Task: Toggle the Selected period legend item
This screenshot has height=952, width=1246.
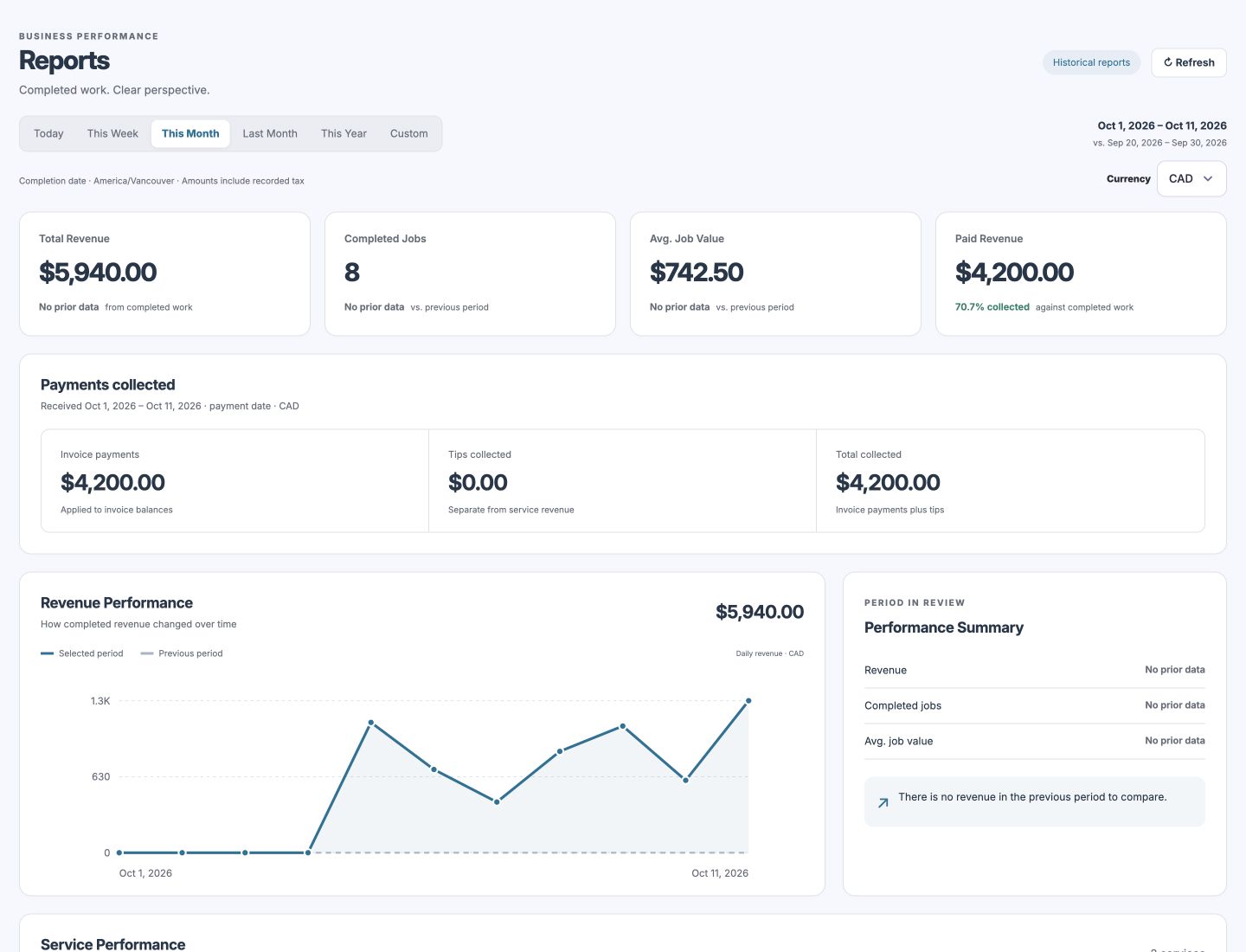Action: (x=82, y=653)
